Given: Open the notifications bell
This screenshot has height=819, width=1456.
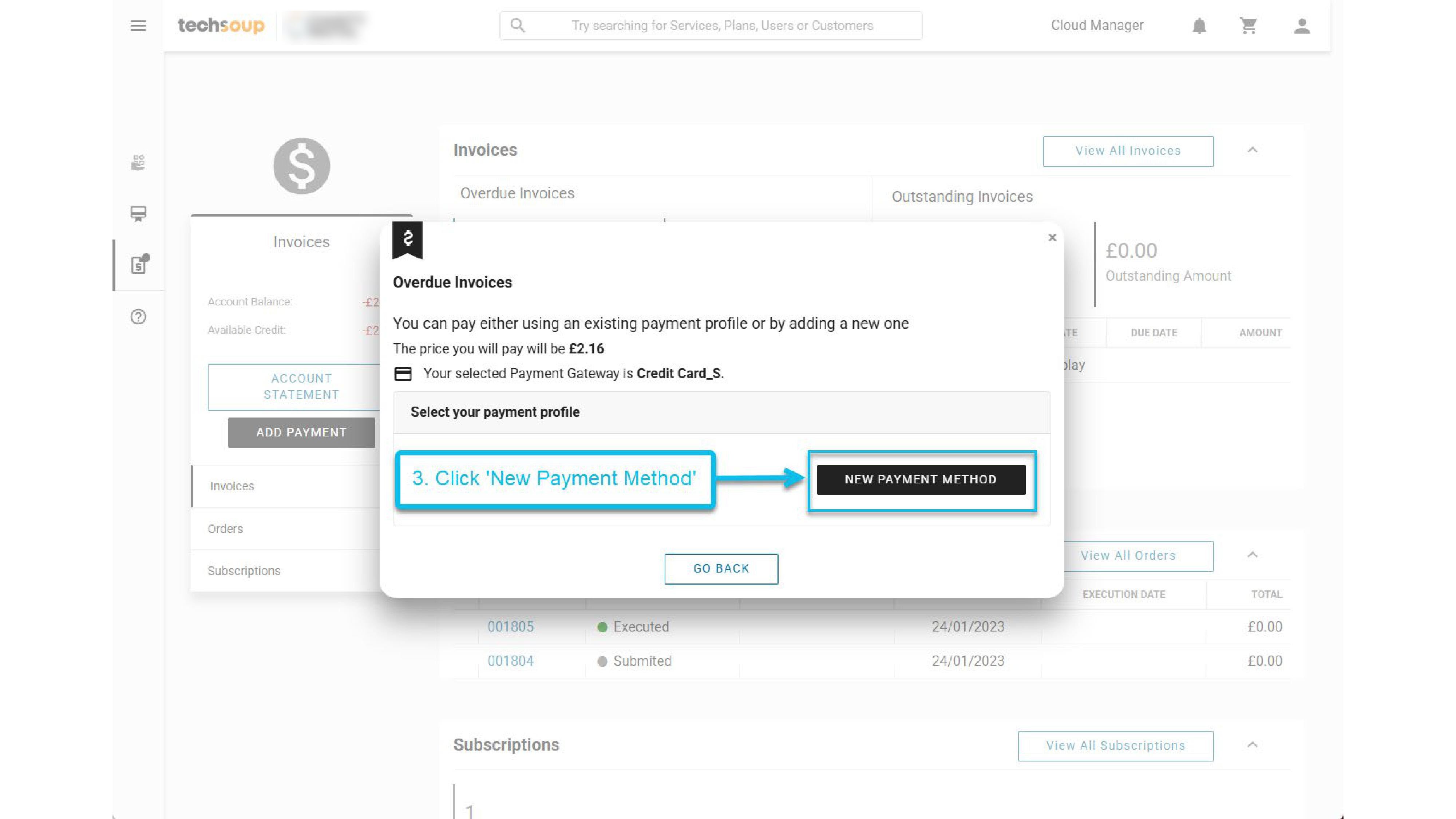Looking at the screenshot, I should [x=1199, y=25].
